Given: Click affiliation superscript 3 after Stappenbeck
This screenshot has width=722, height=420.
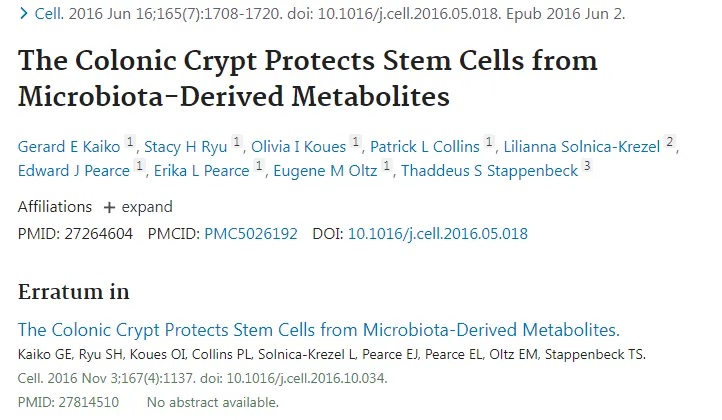Looking at the screenshot, I should coord(587,165).
